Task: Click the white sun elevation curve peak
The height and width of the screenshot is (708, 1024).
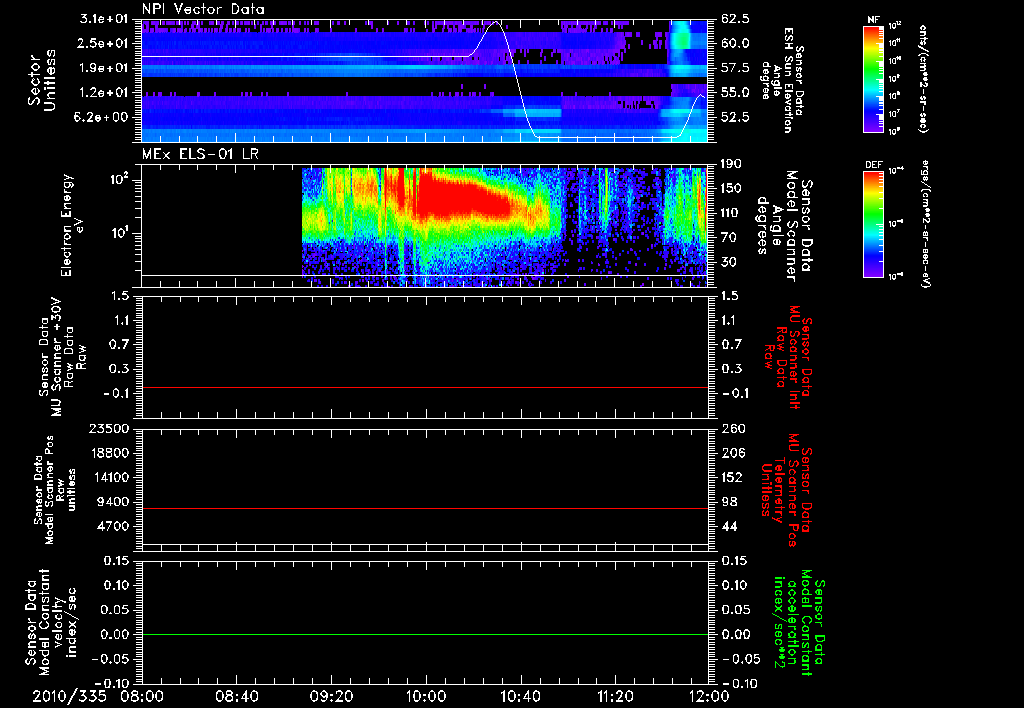Action: pyautogui.click(x=496, y=23)
